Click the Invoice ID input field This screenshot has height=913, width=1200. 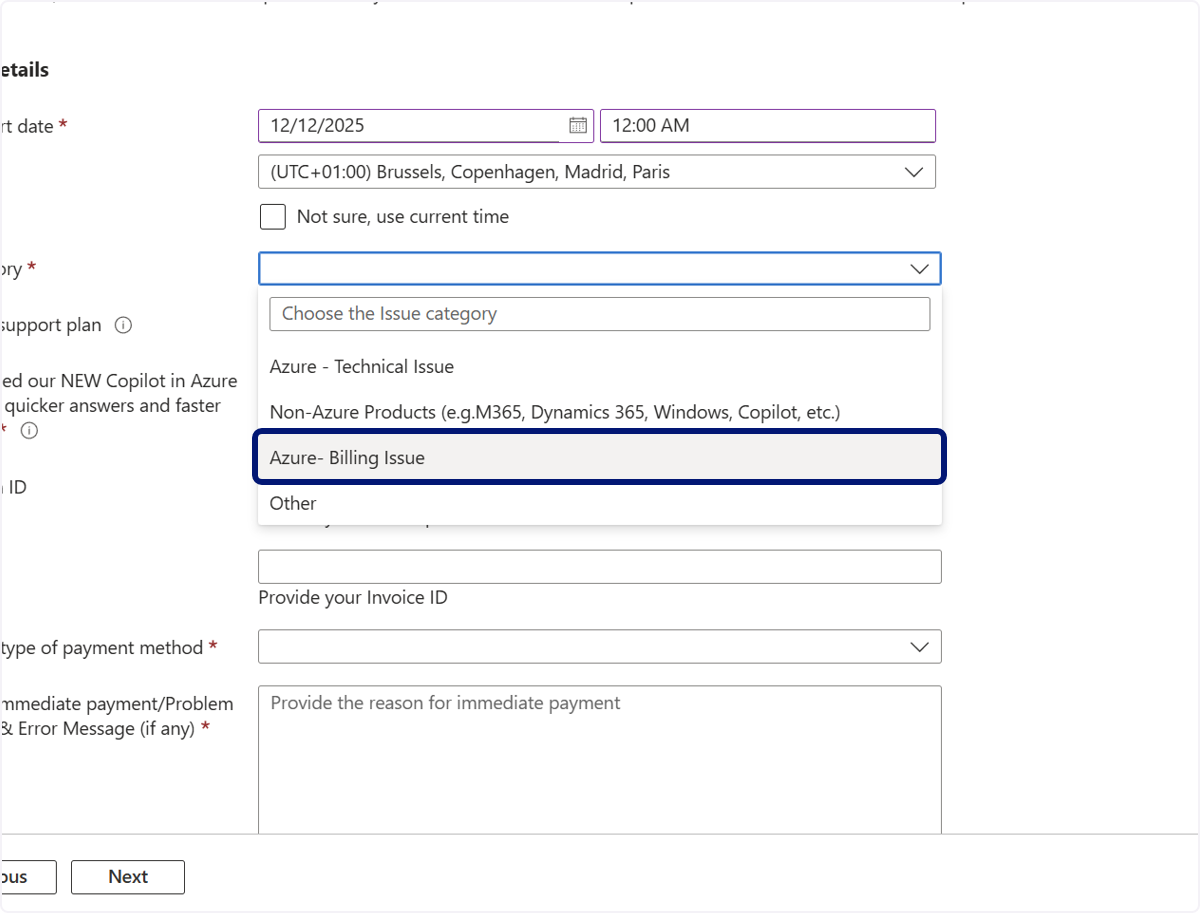coord(600,567)
